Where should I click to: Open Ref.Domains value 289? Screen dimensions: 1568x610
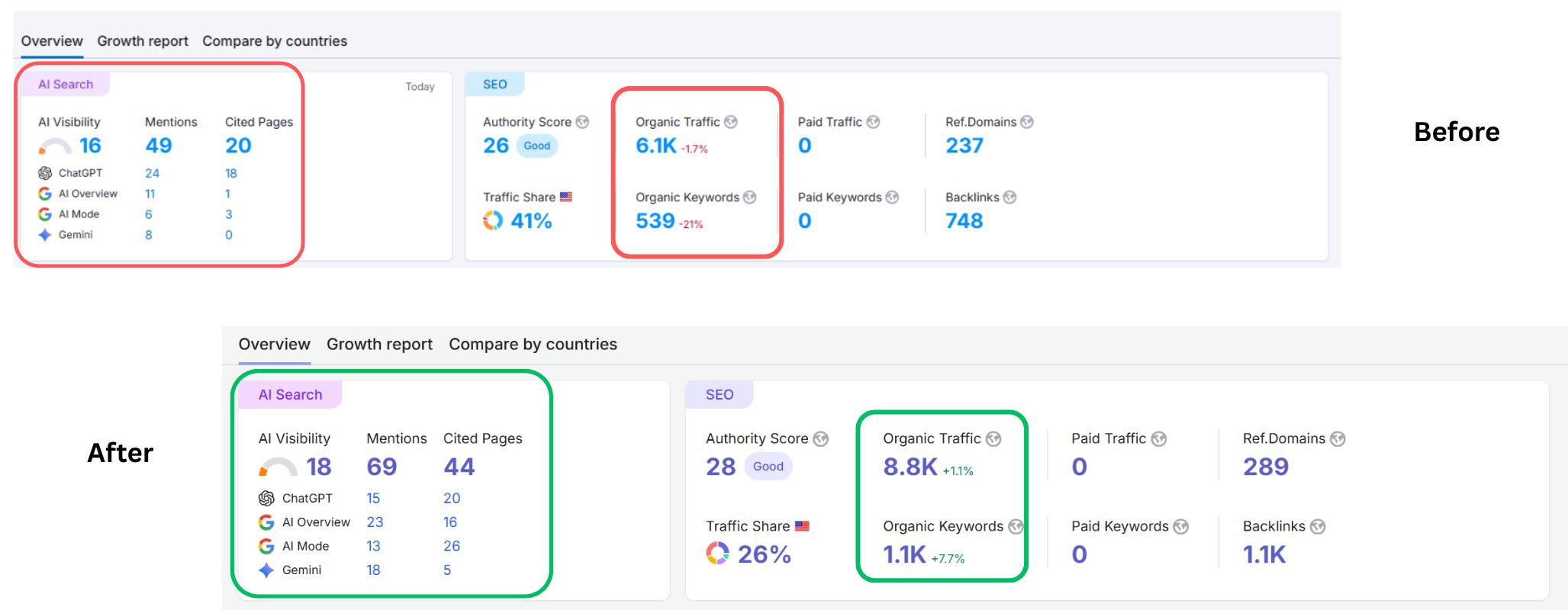(1266, 467)
